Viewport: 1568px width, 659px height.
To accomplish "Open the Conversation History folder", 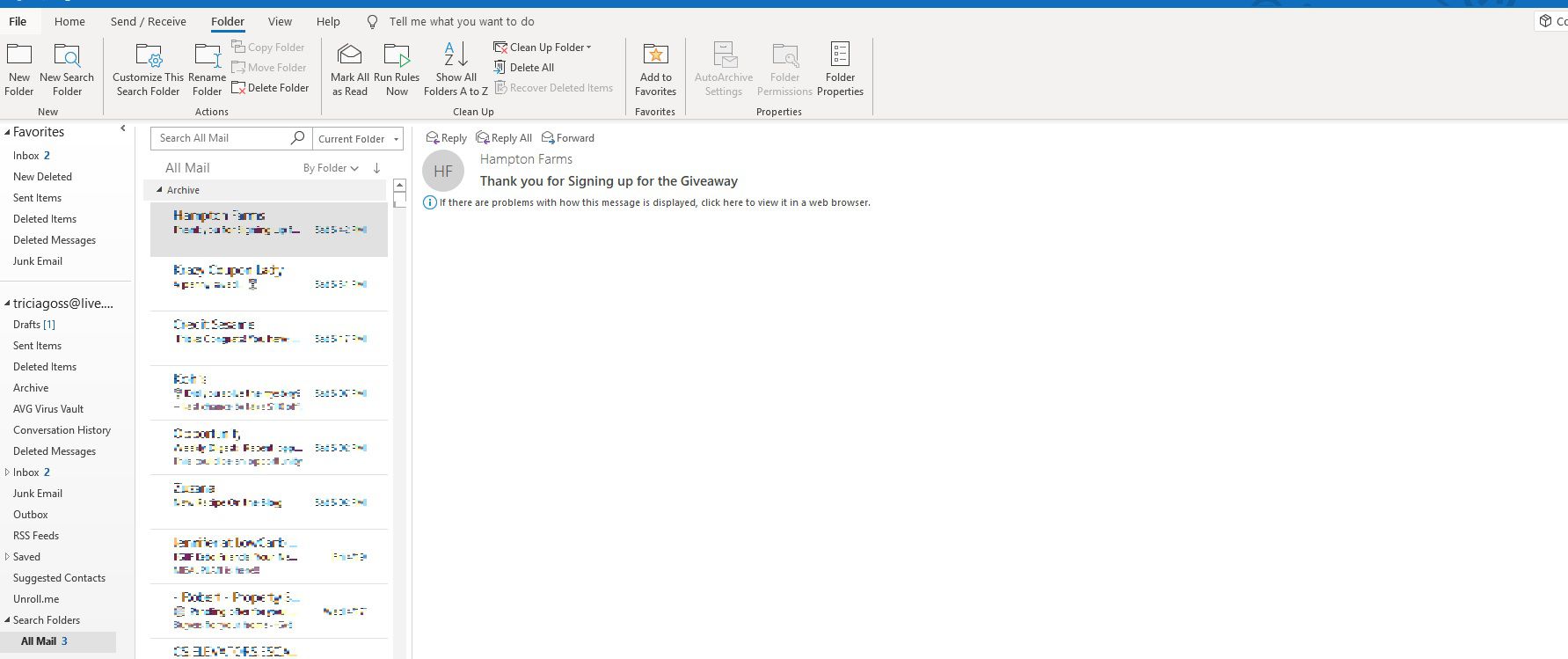I will (62, 430).
